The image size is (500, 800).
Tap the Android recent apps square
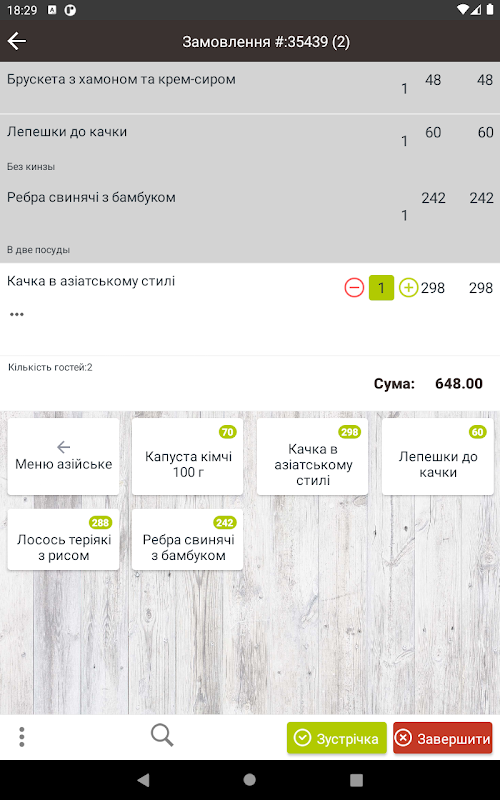(x=356, y=780)
